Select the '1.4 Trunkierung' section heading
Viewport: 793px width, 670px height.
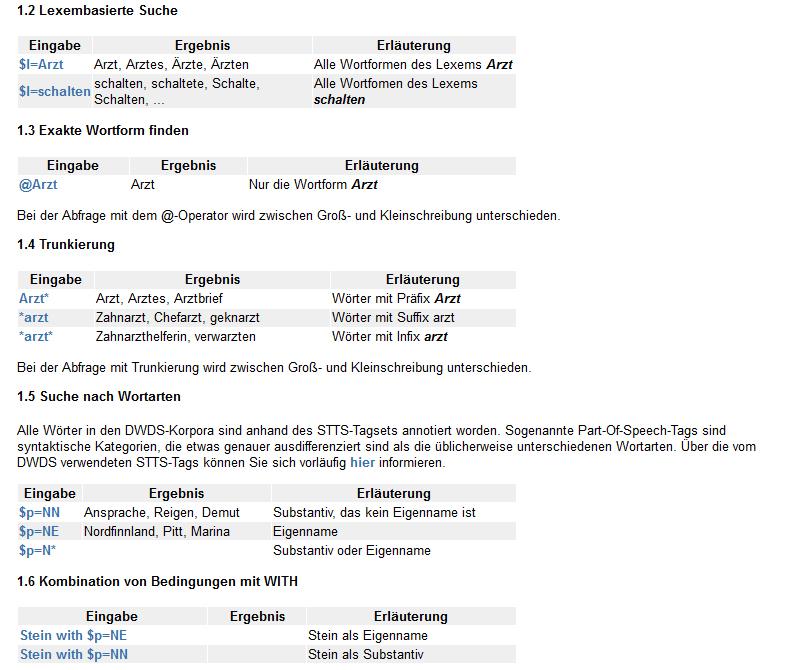click(x=66, y=245)
